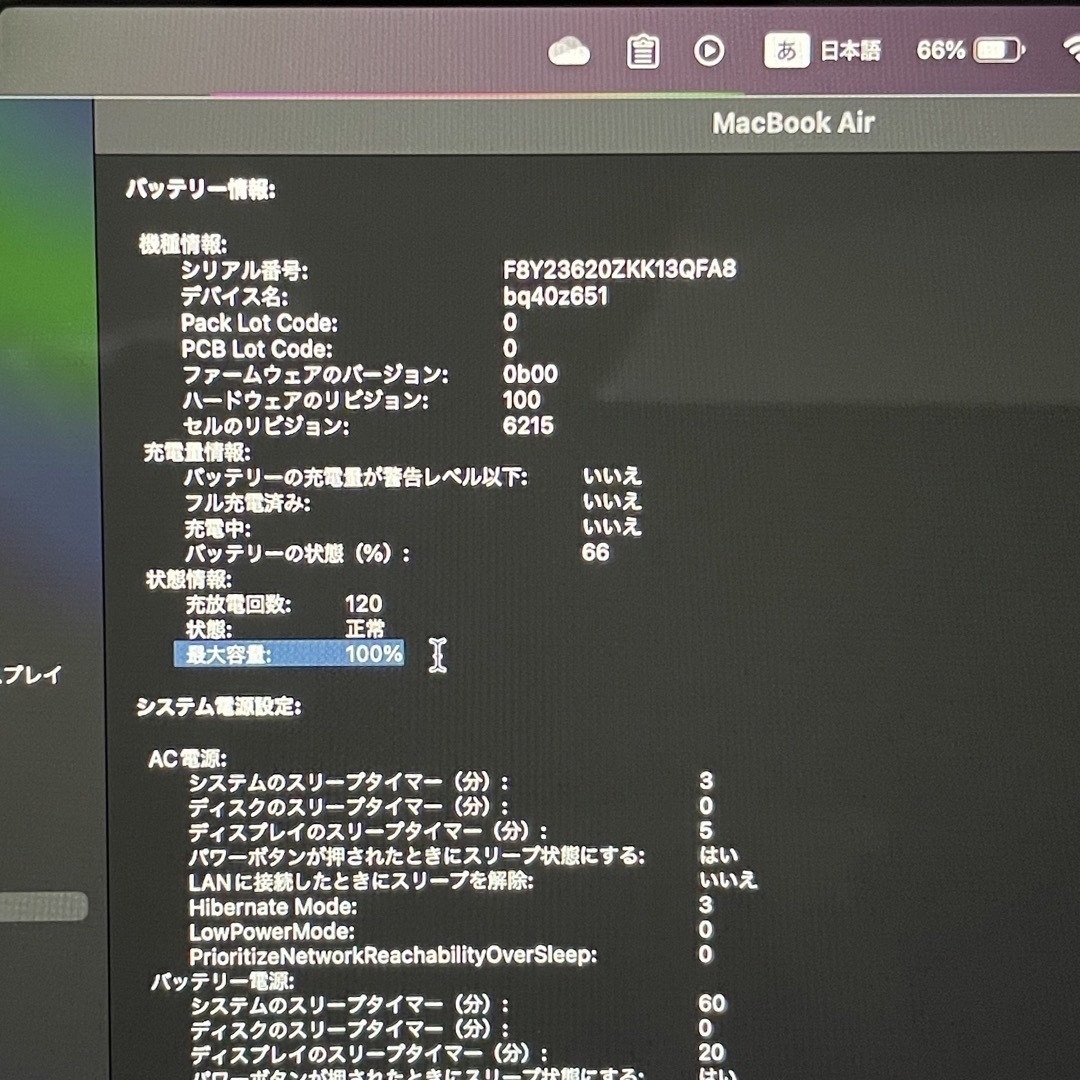The image size is (1080, 1080).
Task: Open the 日本語 input menu
Action: 851,51
